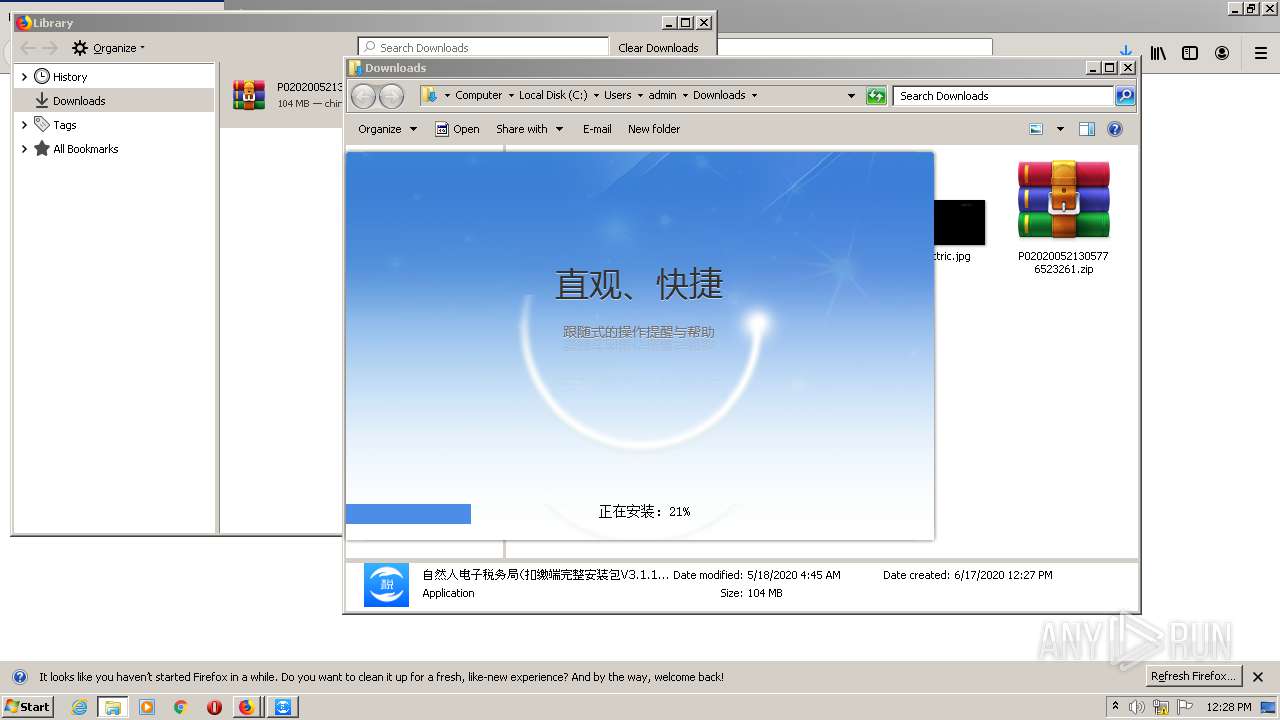The height and width of the screenshot is (720, 1280).
Task: Launch Google Chrome from the taskbar
Action: click(x=181, y=707)
